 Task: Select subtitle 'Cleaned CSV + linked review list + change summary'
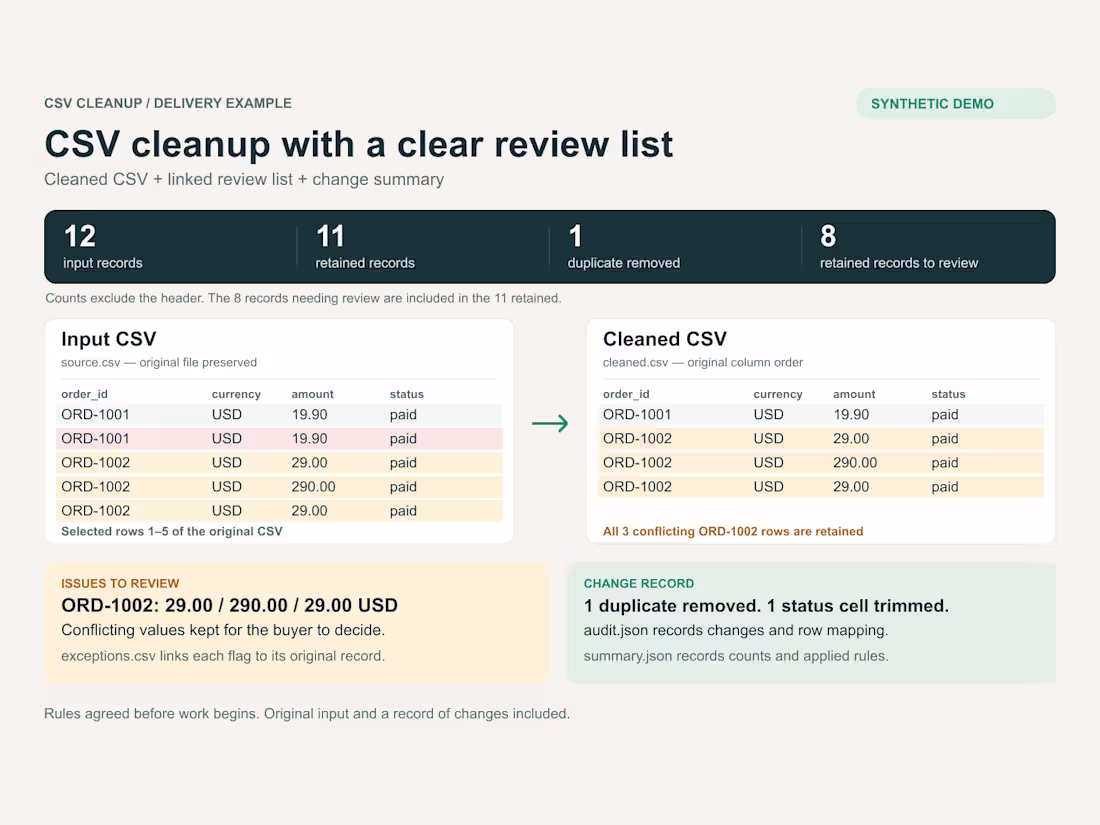244,180
